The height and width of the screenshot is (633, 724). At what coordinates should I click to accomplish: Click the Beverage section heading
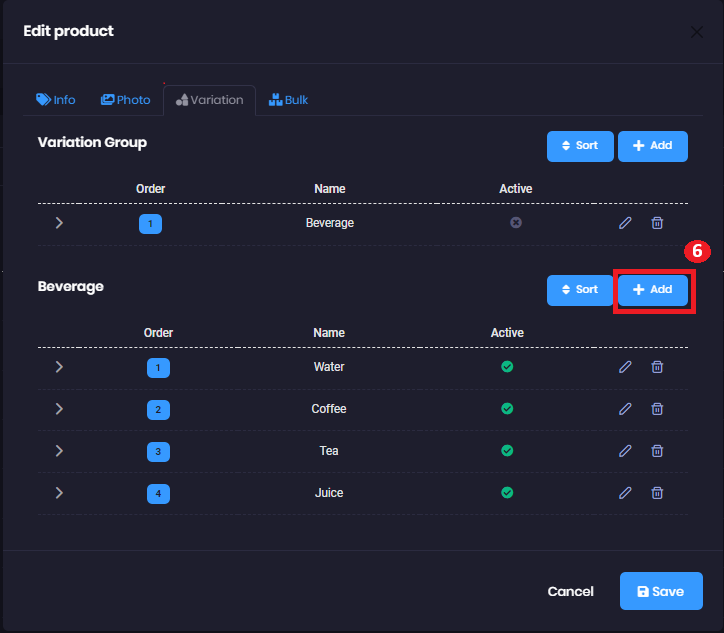click(71, 287)
